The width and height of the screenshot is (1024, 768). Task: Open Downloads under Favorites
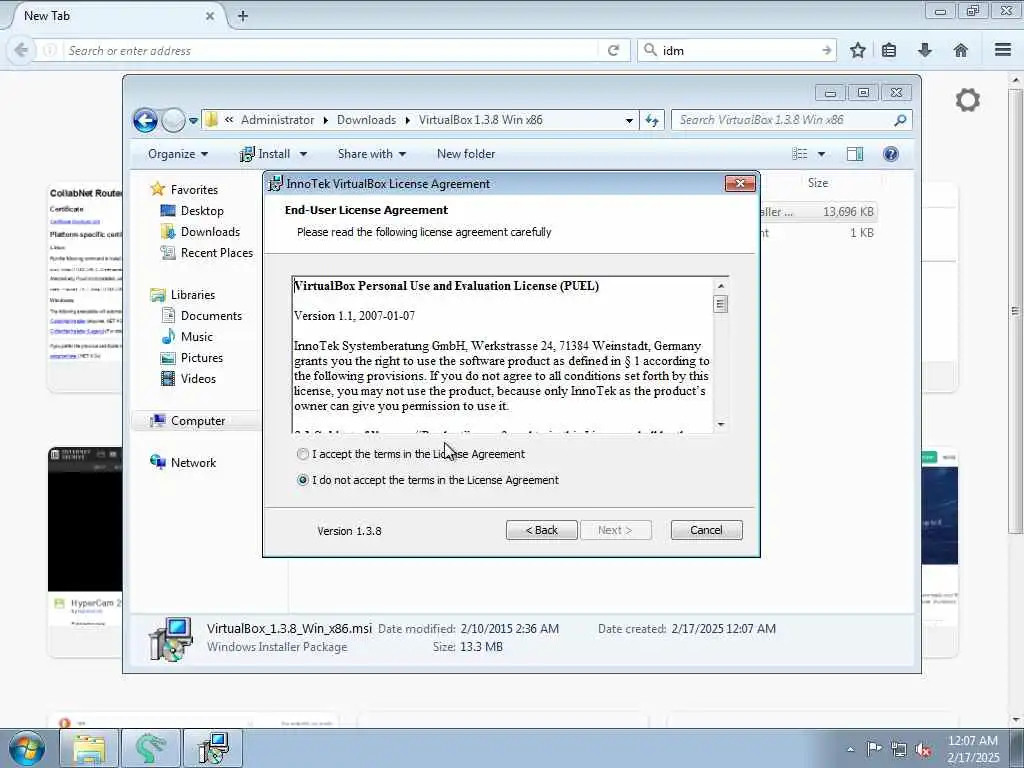(210, 232)
